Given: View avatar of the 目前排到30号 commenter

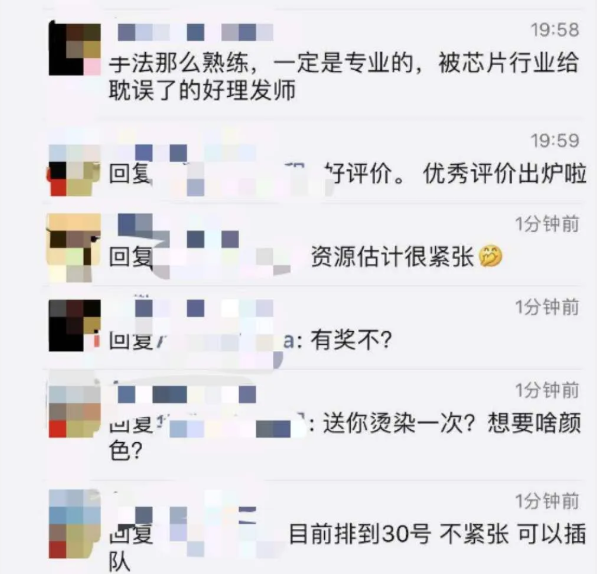Looking at the screenshot, I should click(74, 523).
